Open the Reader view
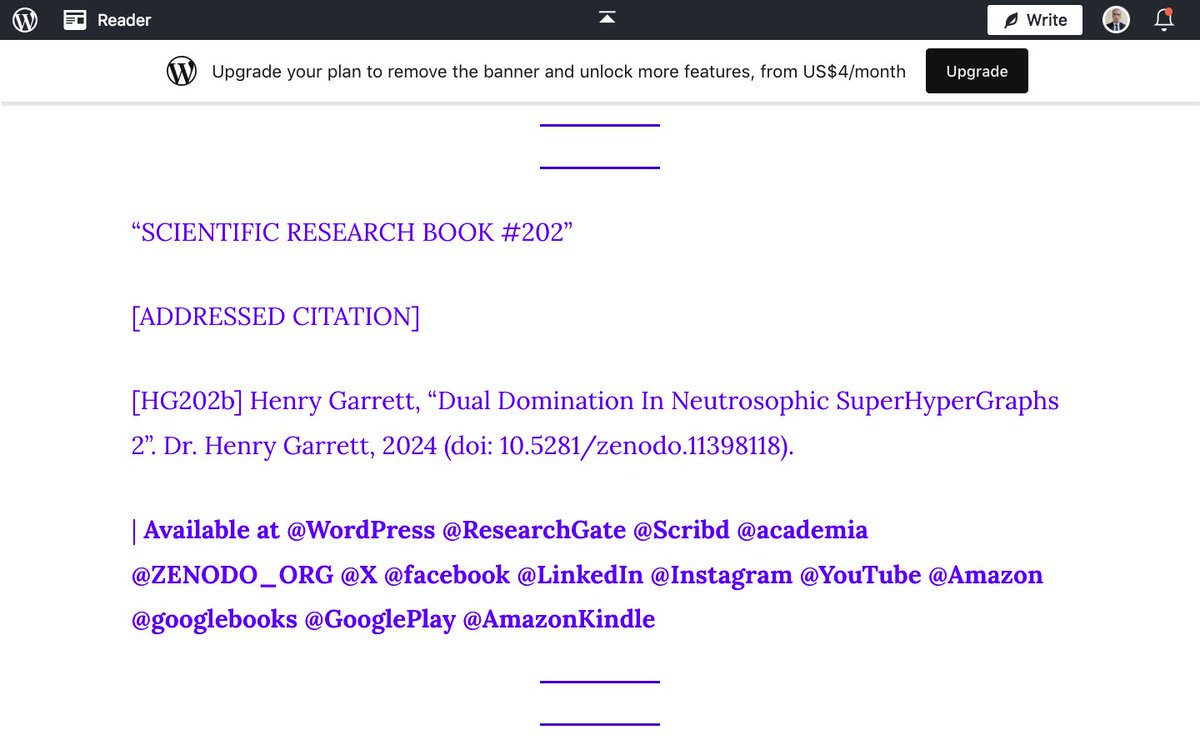 coord(107,20)
